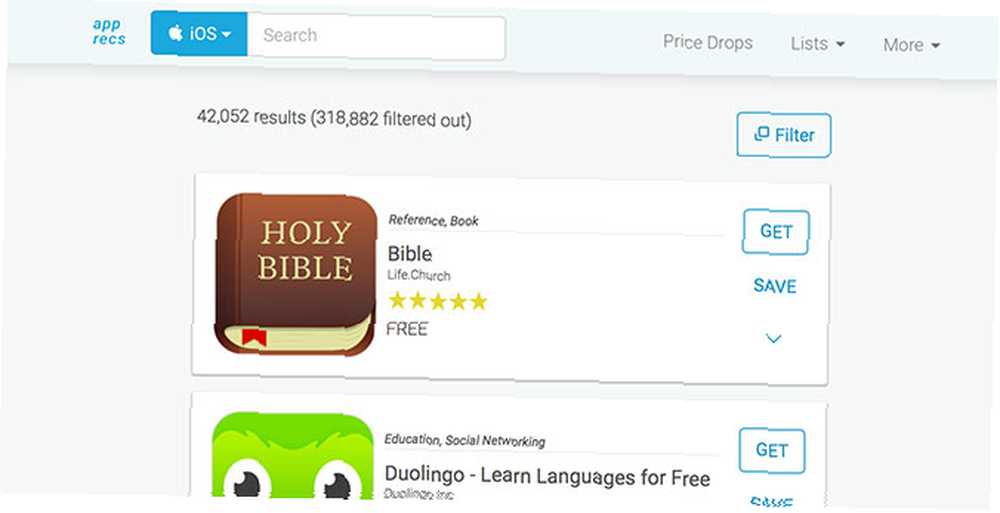The height and width of the screenshot is (513, 1000).
Task: Click the Filter icon beside Filter label
Action: pos(761,134)
